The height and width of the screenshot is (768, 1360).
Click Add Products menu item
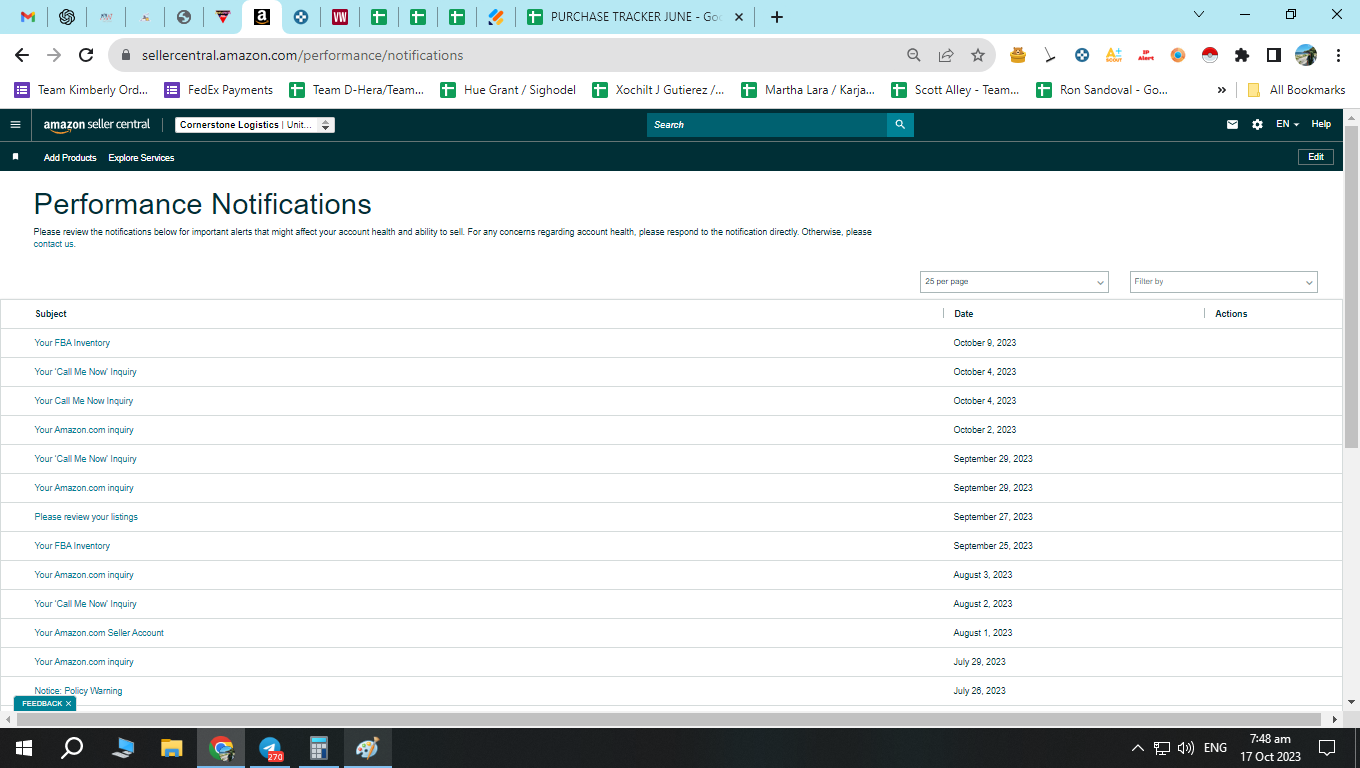70,158
